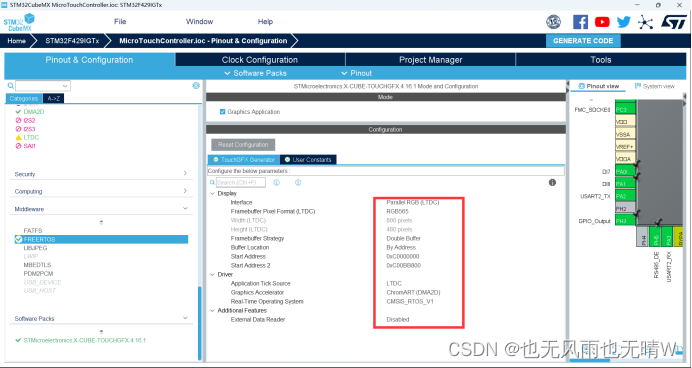The height and width of the screenshot is (368, 692).
Task: Switch to Tools tab
Action: pos(601,60)
